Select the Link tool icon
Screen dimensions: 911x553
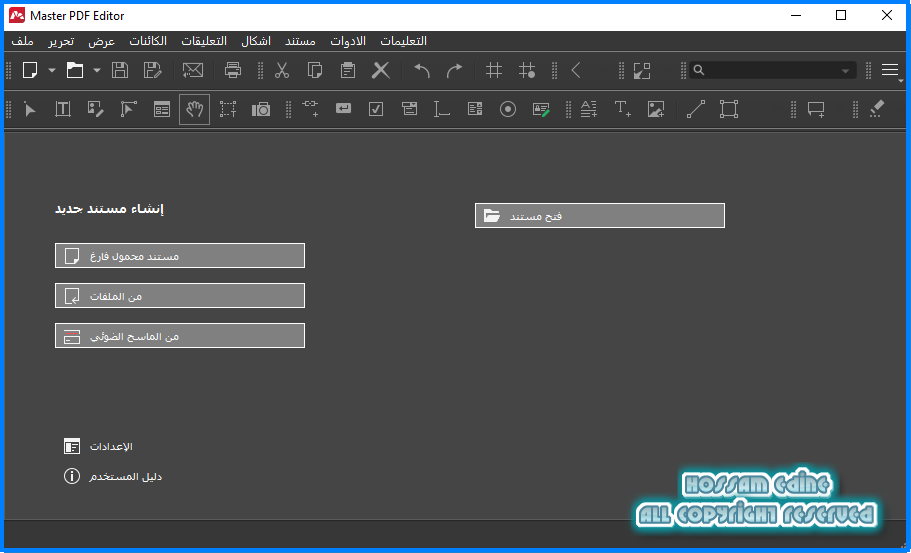311,109
